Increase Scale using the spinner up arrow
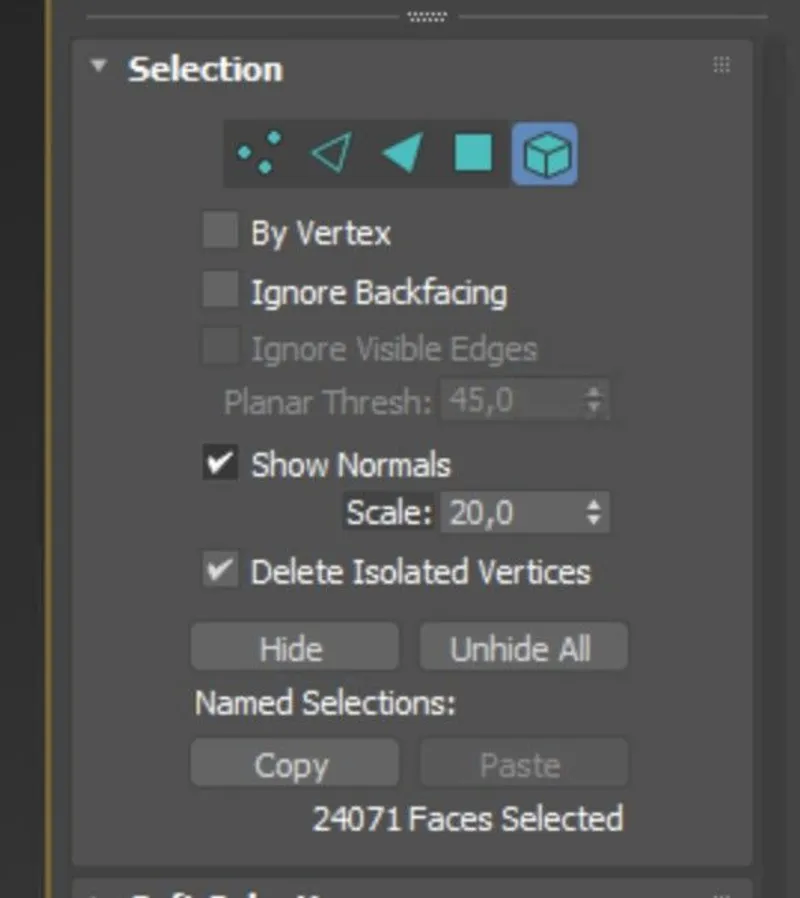Screen dimensions: 800x898 596,505
